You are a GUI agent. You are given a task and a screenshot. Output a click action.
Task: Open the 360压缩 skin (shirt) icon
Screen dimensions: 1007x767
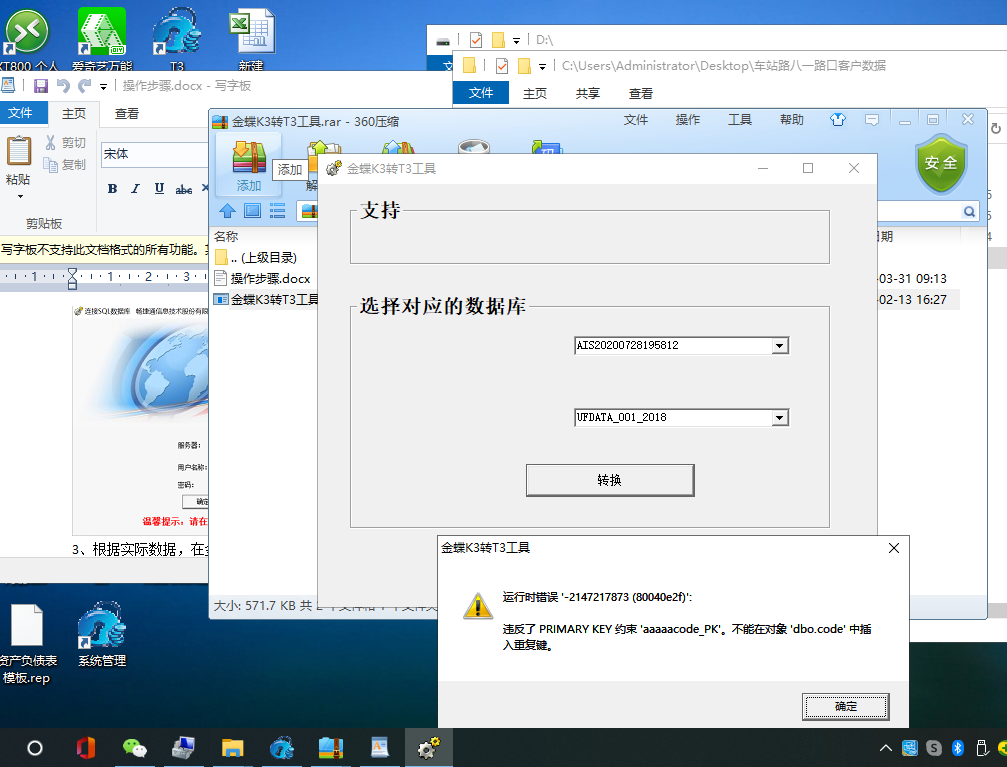click(837, 119)
